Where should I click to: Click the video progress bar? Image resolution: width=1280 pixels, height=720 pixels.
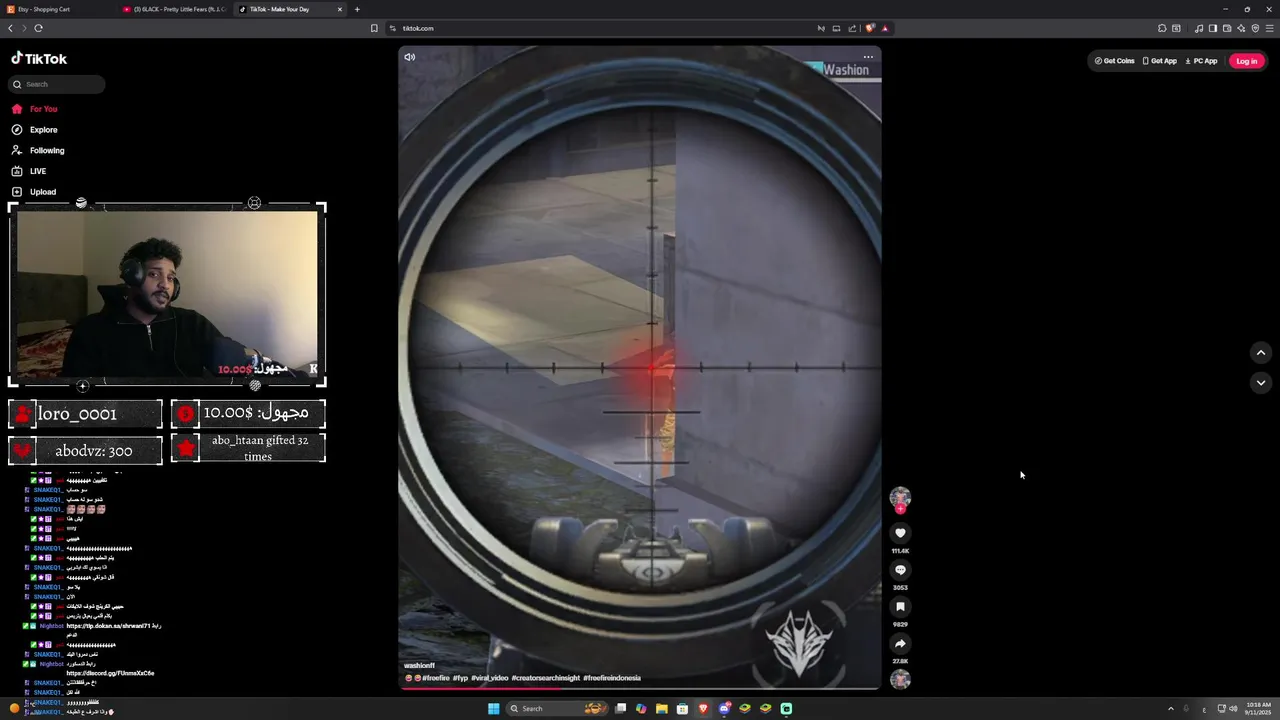[640, 688]
